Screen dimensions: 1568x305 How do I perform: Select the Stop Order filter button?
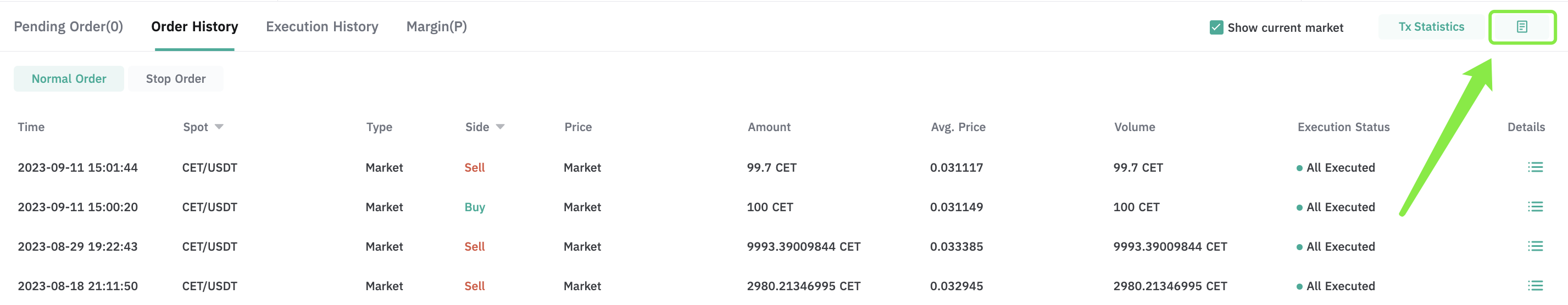(176, 79)
